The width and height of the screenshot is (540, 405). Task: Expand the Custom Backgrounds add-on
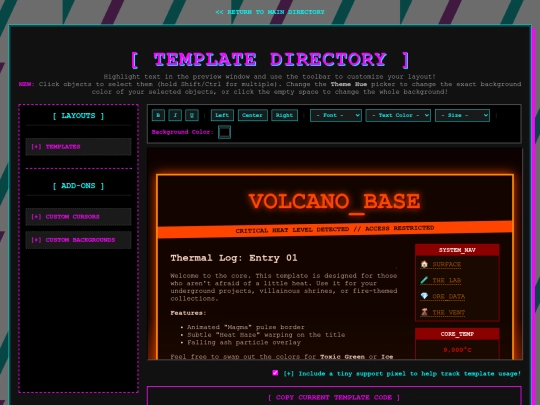pyautogui.click(x=78, y=240)
